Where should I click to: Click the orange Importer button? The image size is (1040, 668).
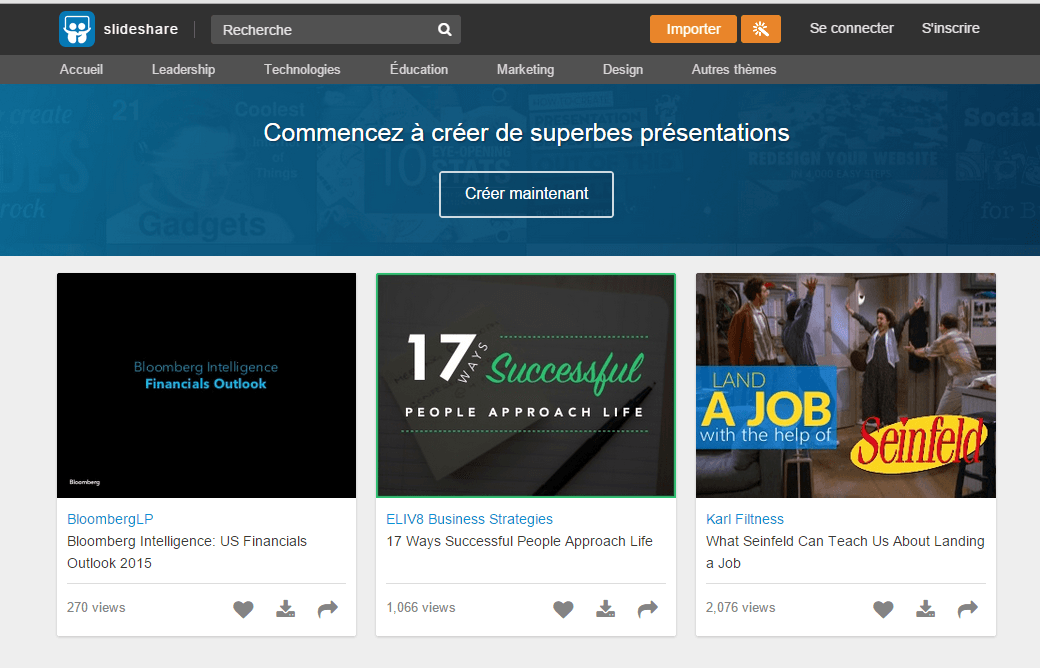(693, 29)
